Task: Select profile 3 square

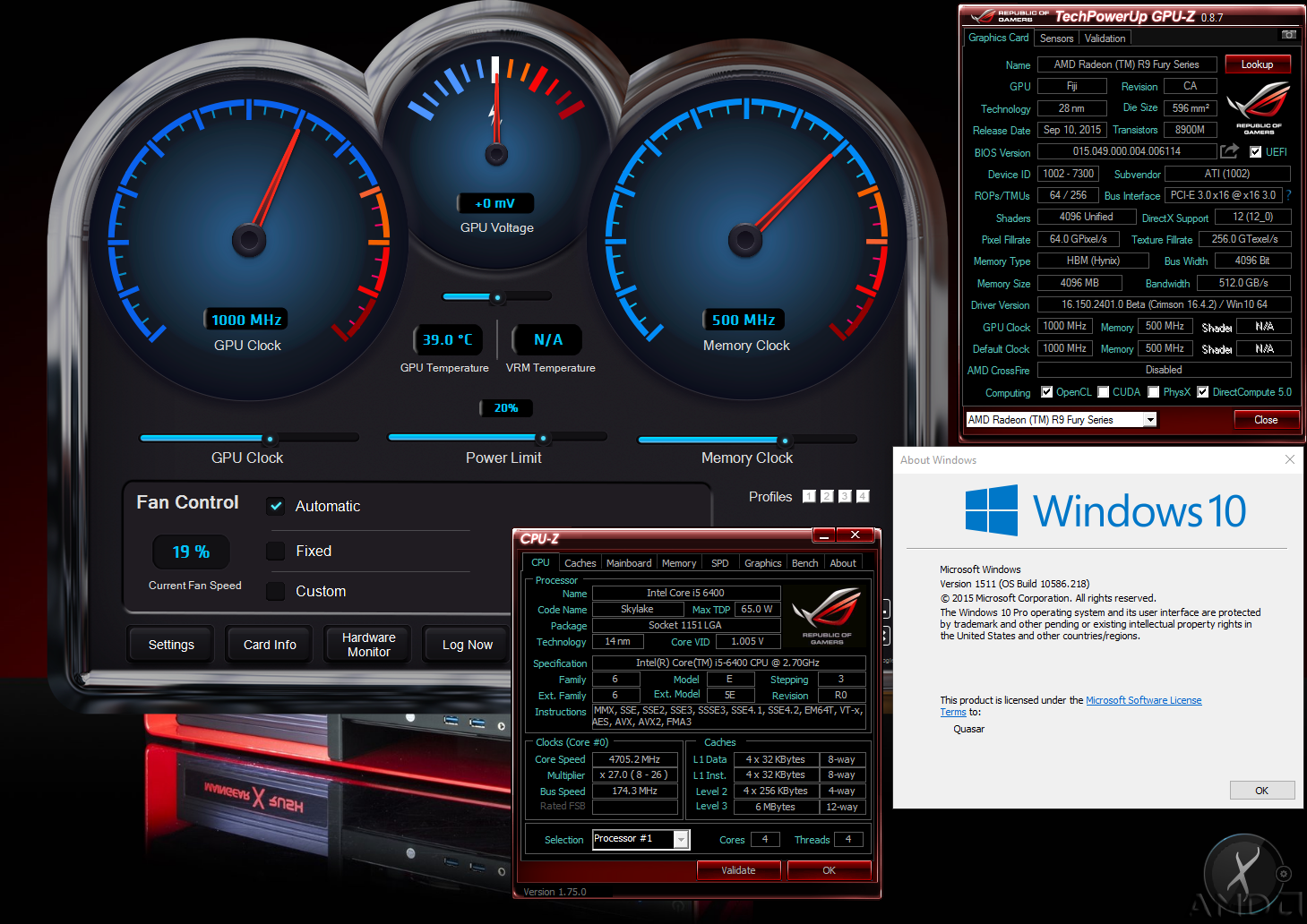Action: 845,496
